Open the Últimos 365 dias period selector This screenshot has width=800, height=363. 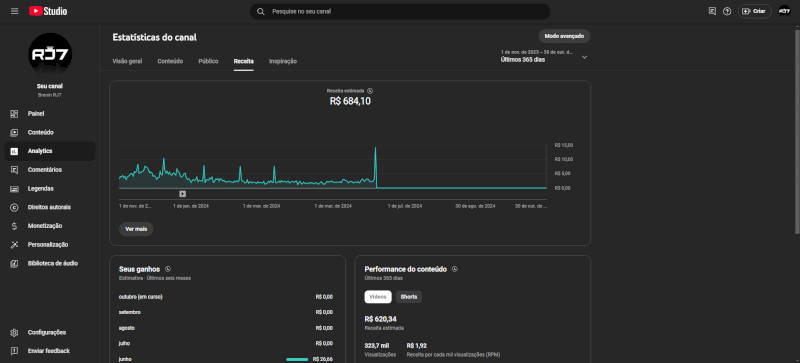tap(544, 56)
